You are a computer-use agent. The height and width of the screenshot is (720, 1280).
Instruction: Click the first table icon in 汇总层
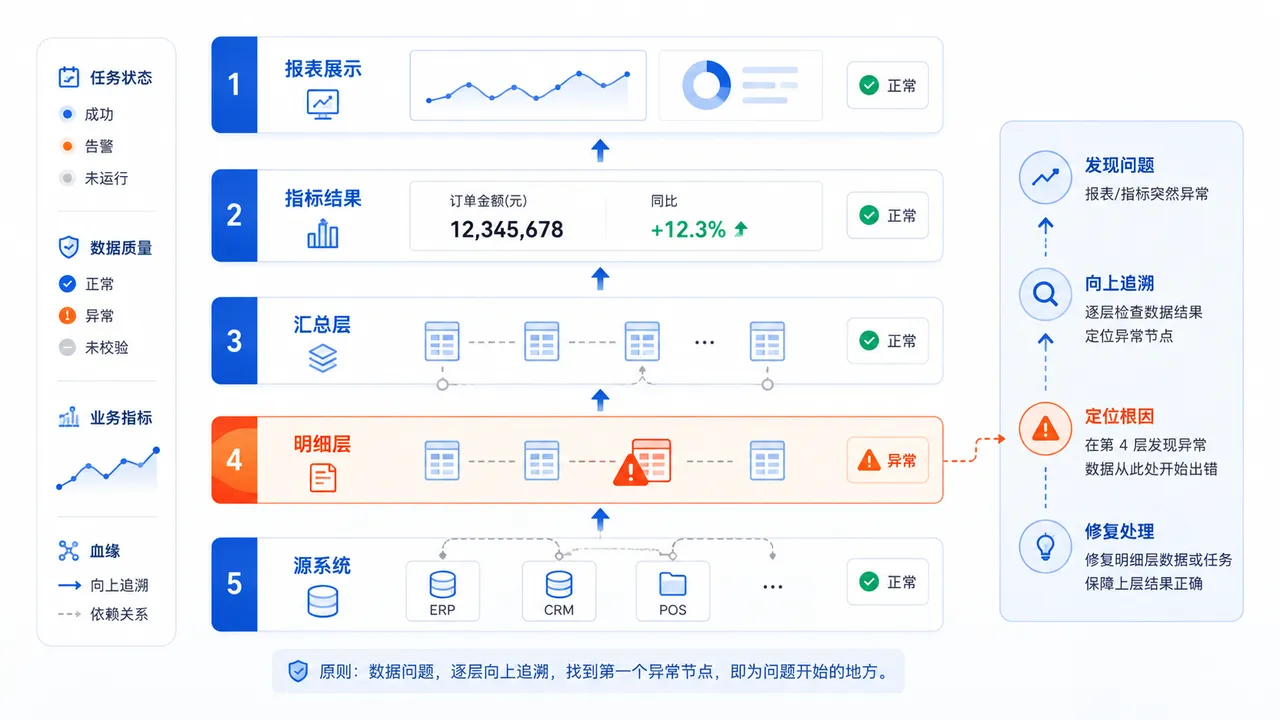point(442,341)
